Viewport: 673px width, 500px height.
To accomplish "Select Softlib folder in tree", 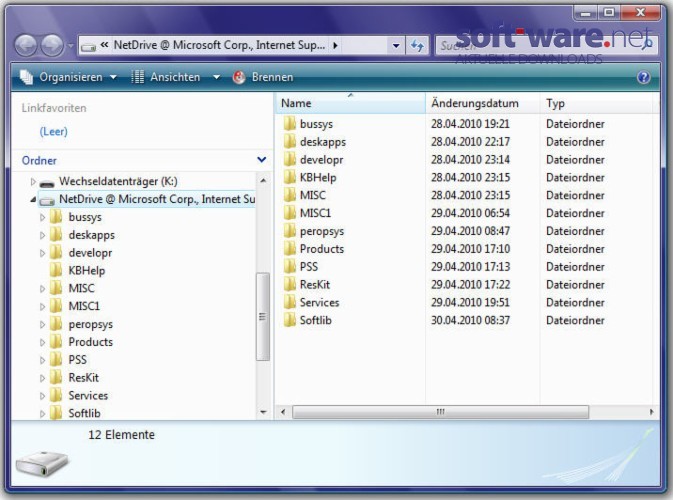I will (85, 413).
